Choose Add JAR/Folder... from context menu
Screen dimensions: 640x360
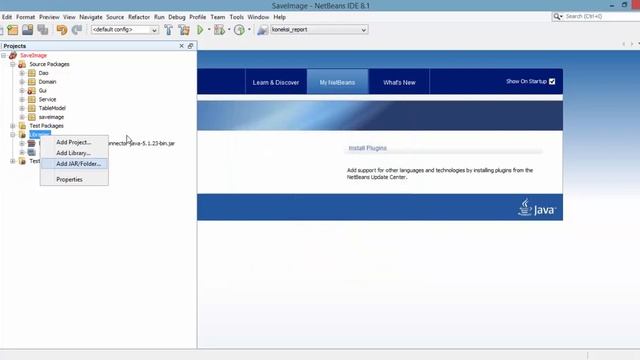(x=74, y=164)
